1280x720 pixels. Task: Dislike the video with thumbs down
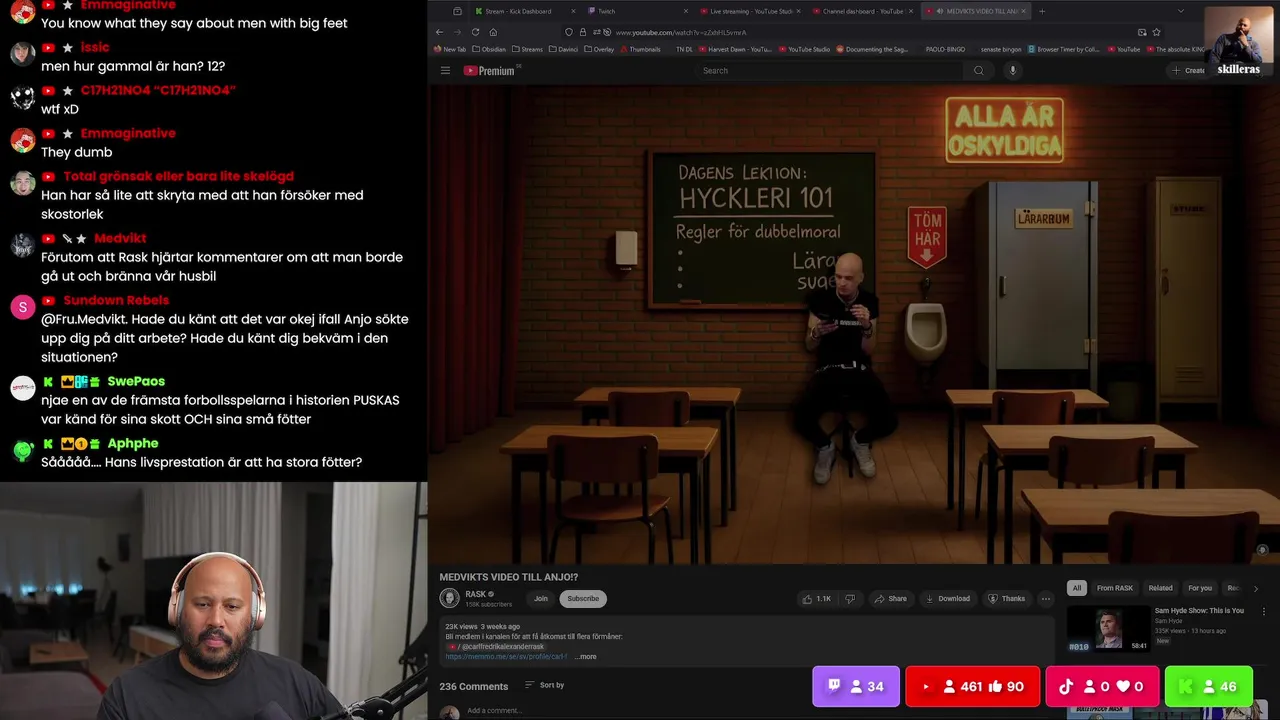[x=850, y=599]
